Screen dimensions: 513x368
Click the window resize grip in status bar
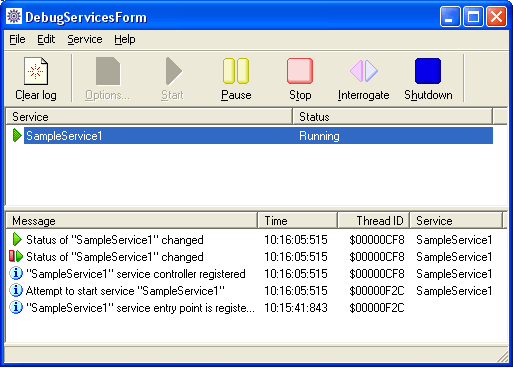pyautogui.click(x=502, y=357)
